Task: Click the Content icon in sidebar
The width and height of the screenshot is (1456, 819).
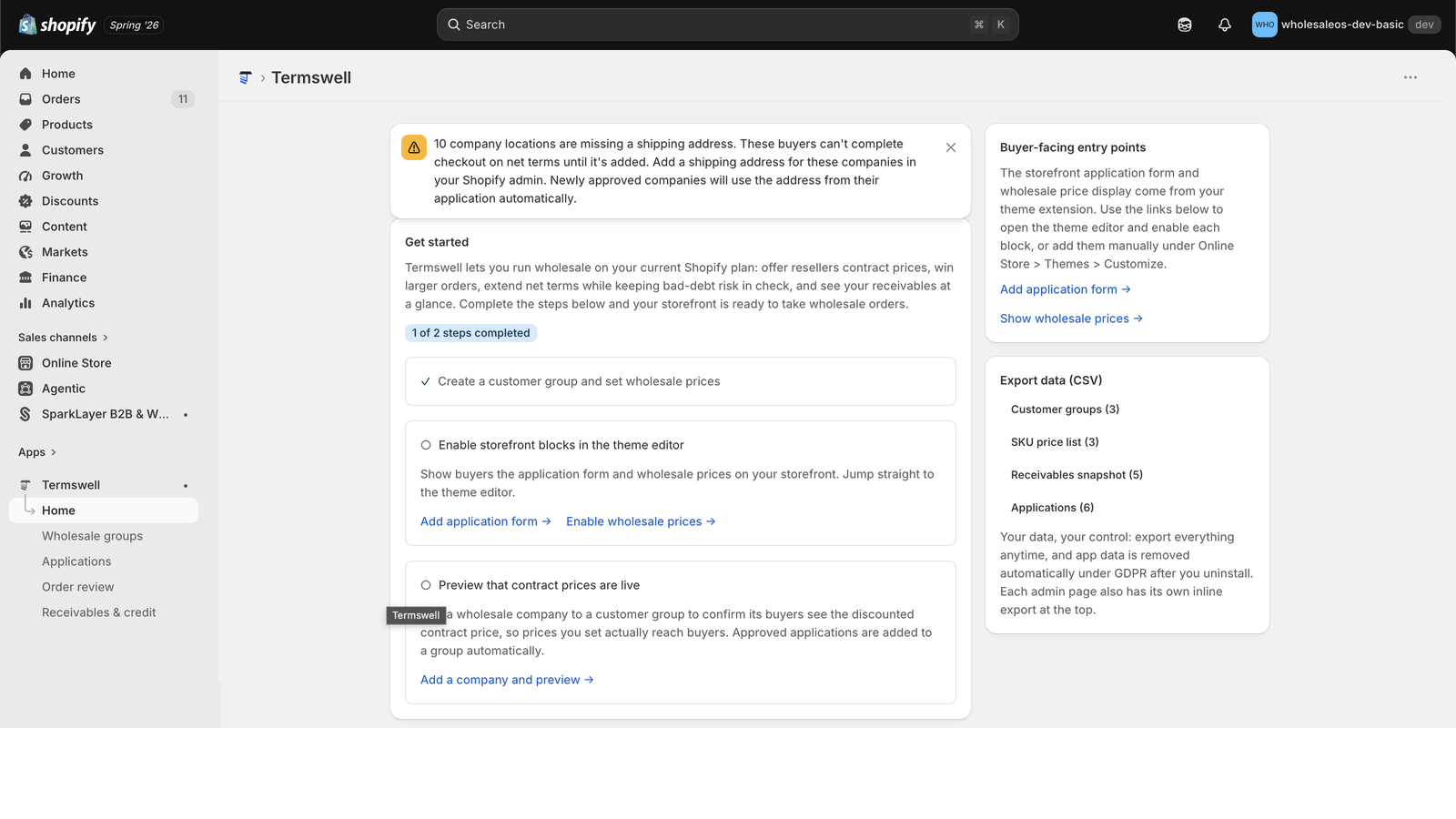Action: tap(25, 227)
